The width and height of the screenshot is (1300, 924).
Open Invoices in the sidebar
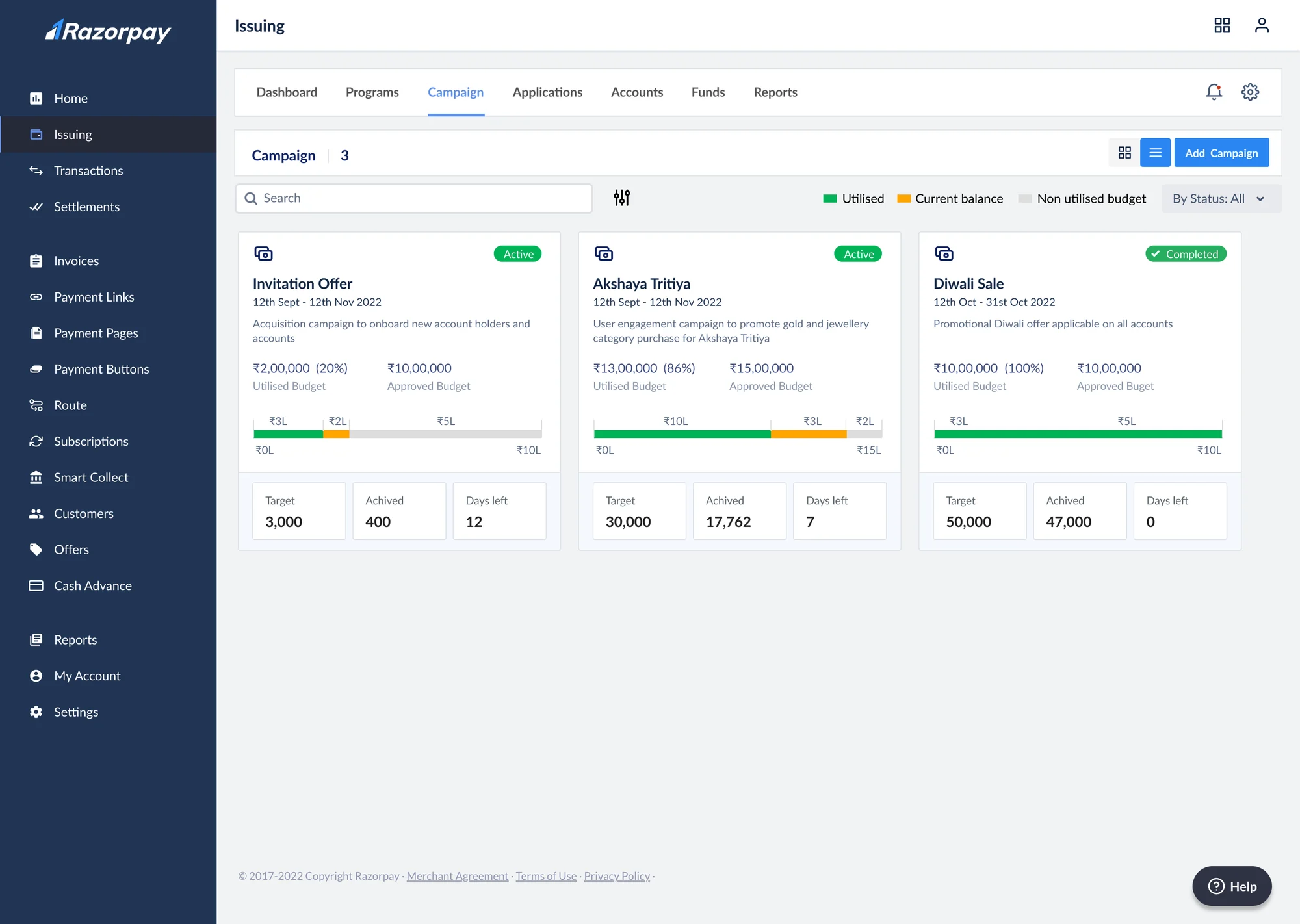(108, 261)
